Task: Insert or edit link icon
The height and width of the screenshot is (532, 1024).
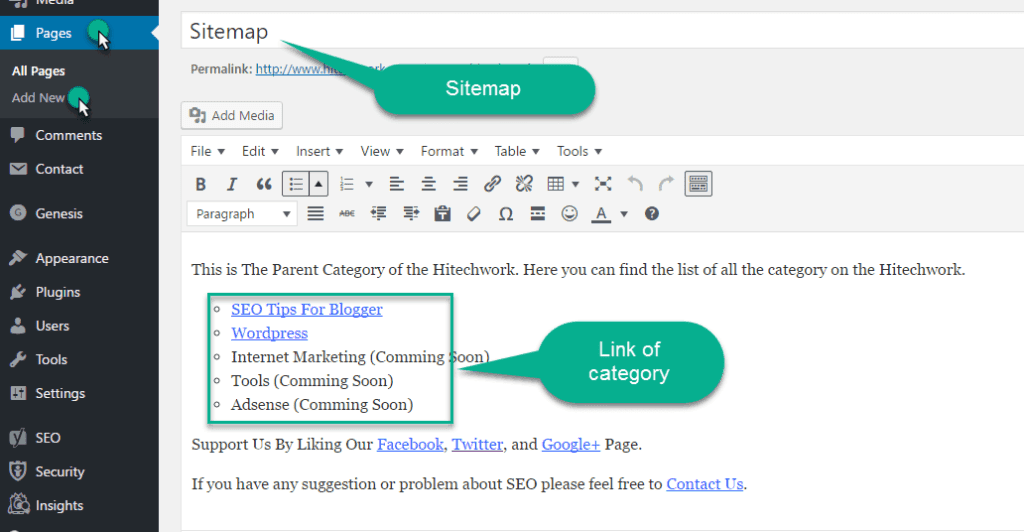Action: (492, 184)
